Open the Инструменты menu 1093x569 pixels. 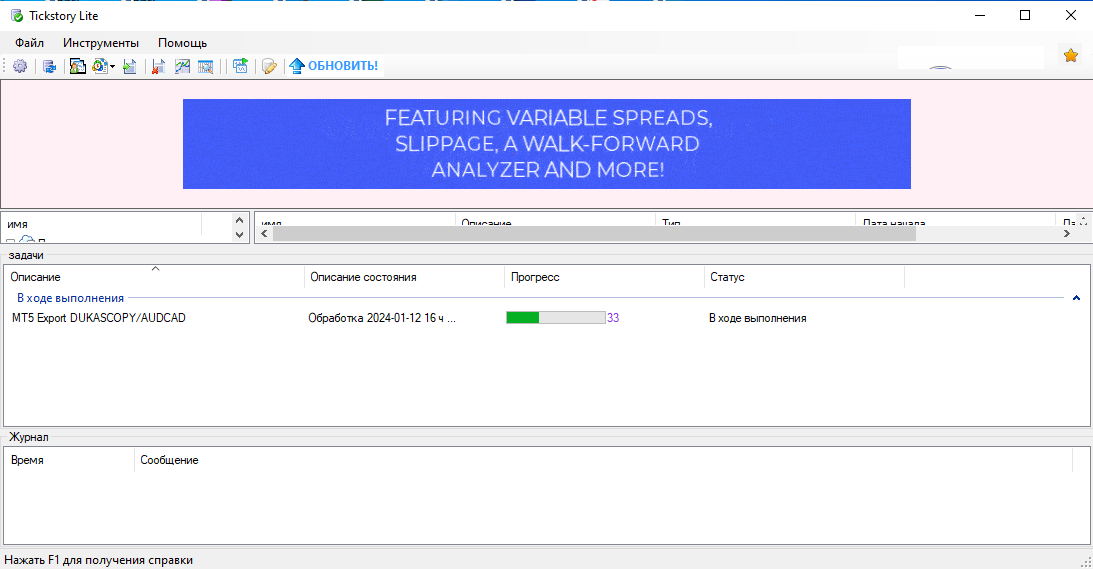(x=101, y=43)
